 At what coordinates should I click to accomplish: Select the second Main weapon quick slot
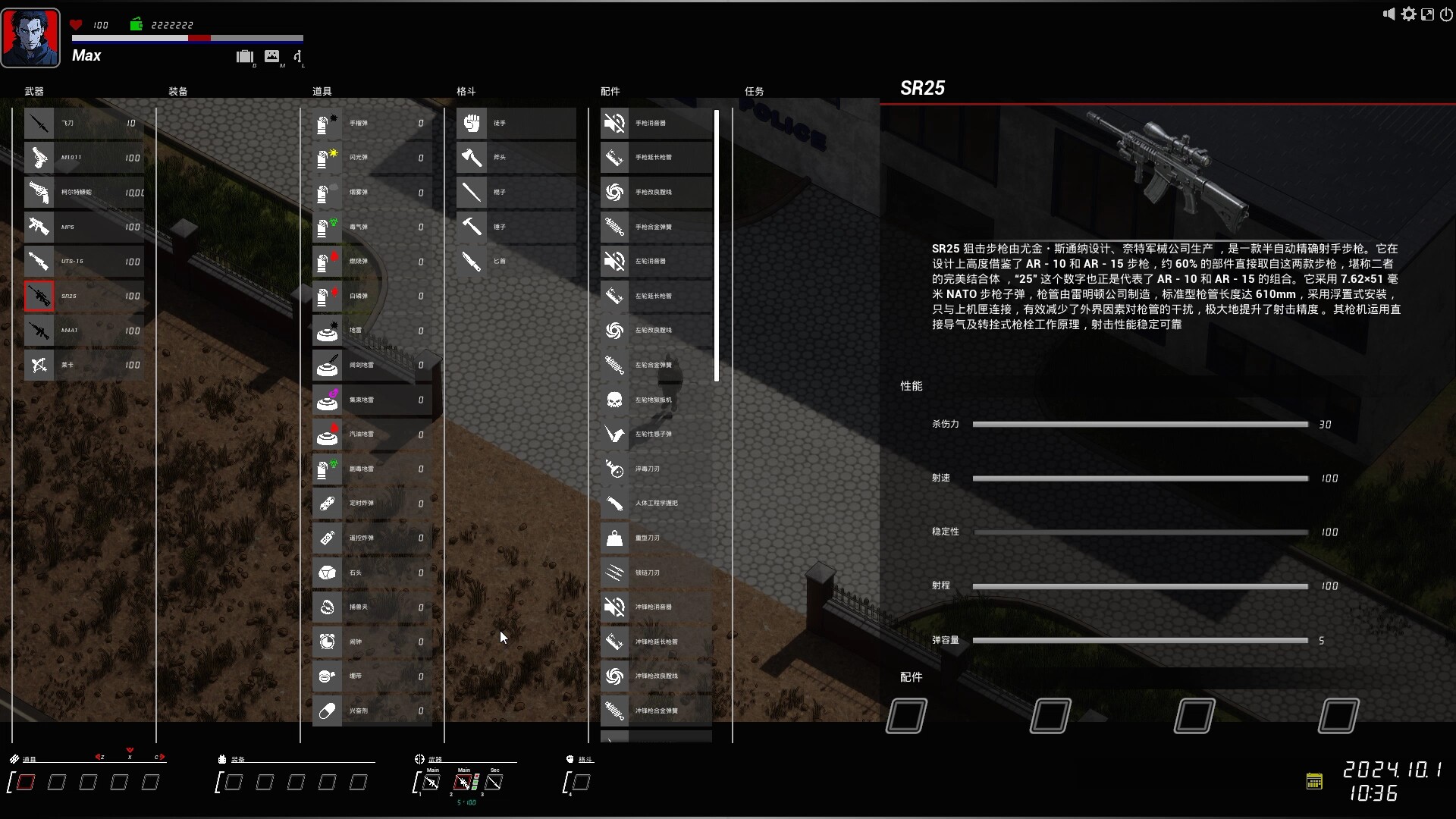[463, 783]
